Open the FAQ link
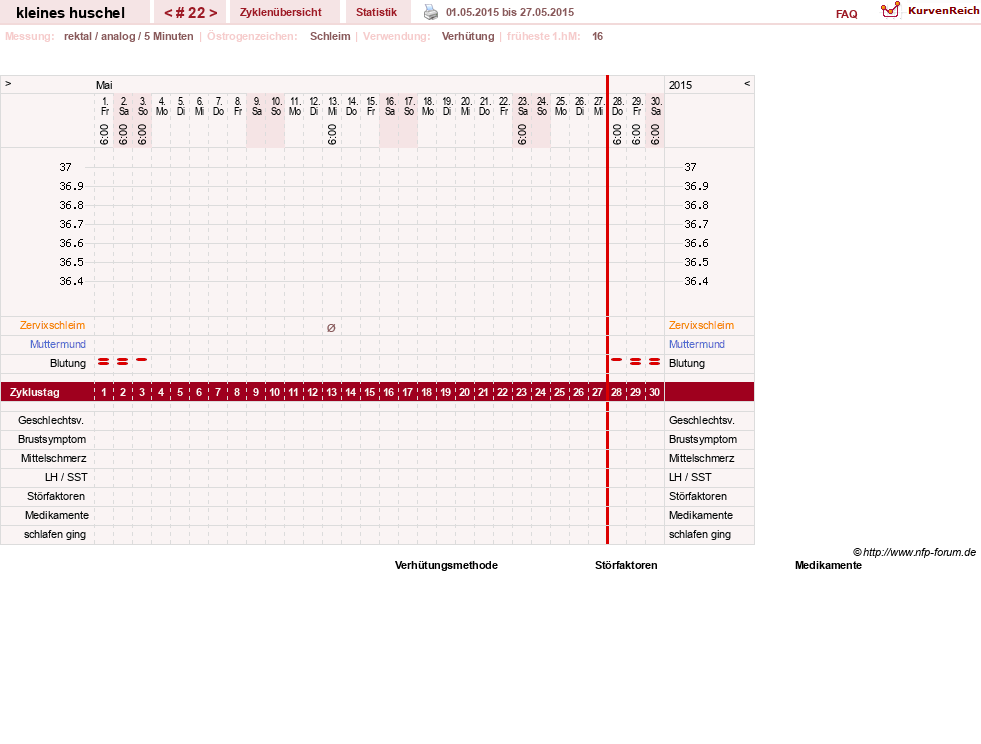The height and width of the screenshot is (744, 981). [x=846, y=14]
